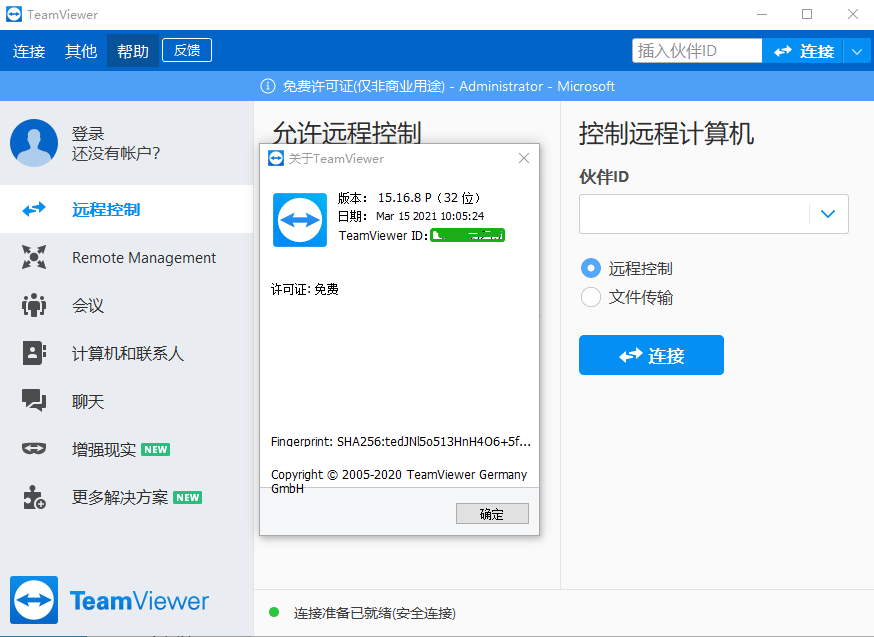Open the dropdown arrow next to top 连接 button
Screen dimensions: 874x637
(x=857, y=52)
